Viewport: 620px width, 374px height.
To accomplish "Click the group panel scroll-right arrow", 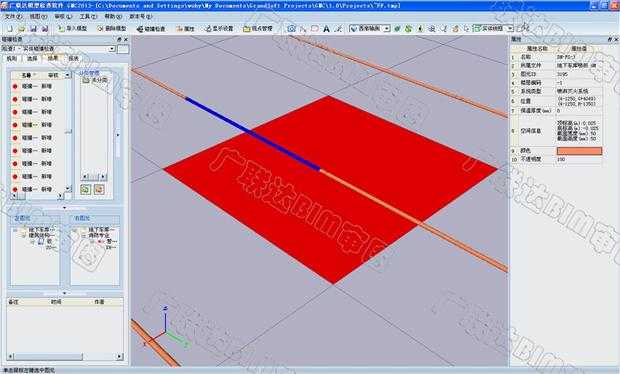I will [103, 176].
